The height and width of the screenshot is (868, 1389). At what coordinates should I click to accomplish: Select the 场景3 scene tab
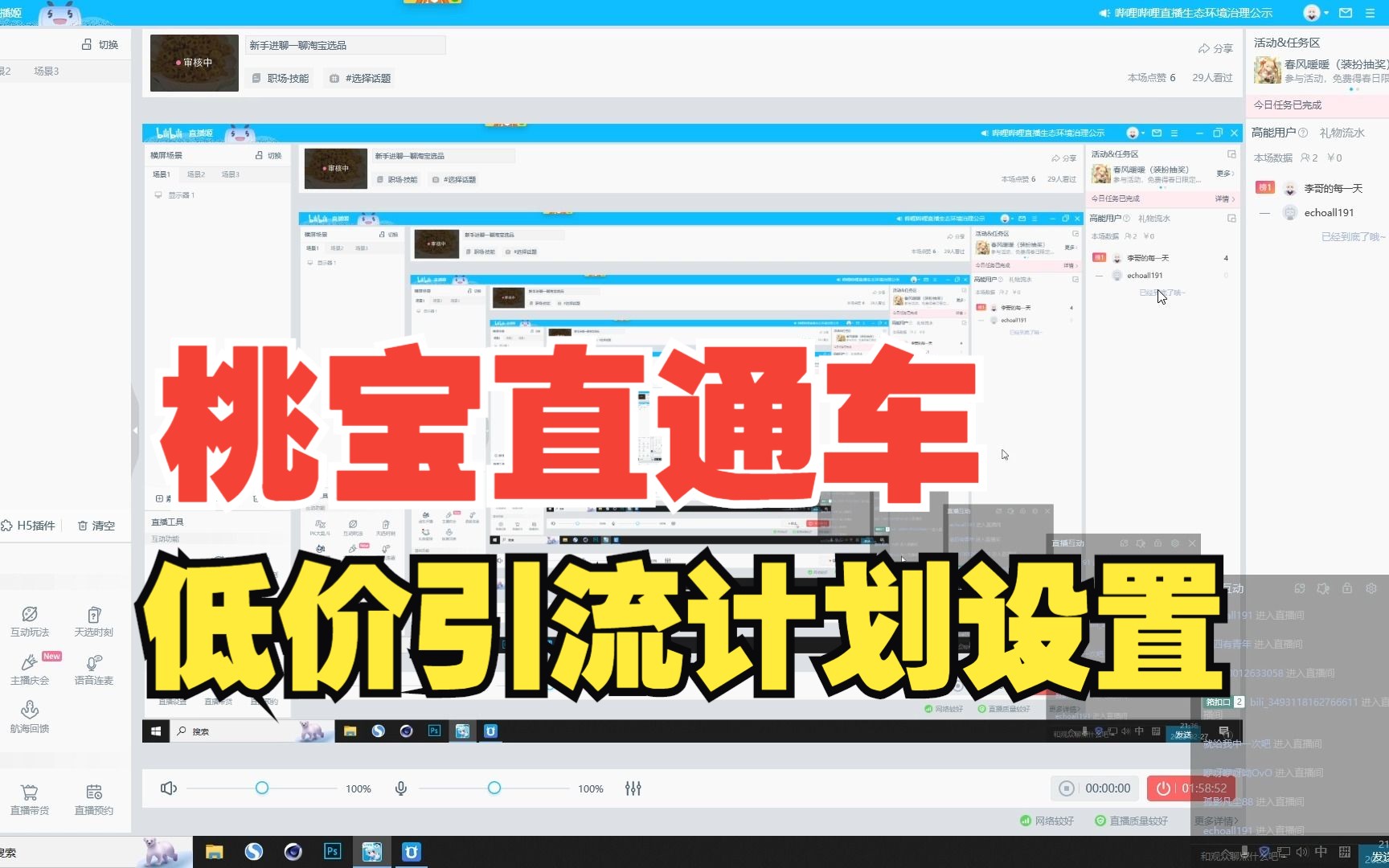(47, 71)
